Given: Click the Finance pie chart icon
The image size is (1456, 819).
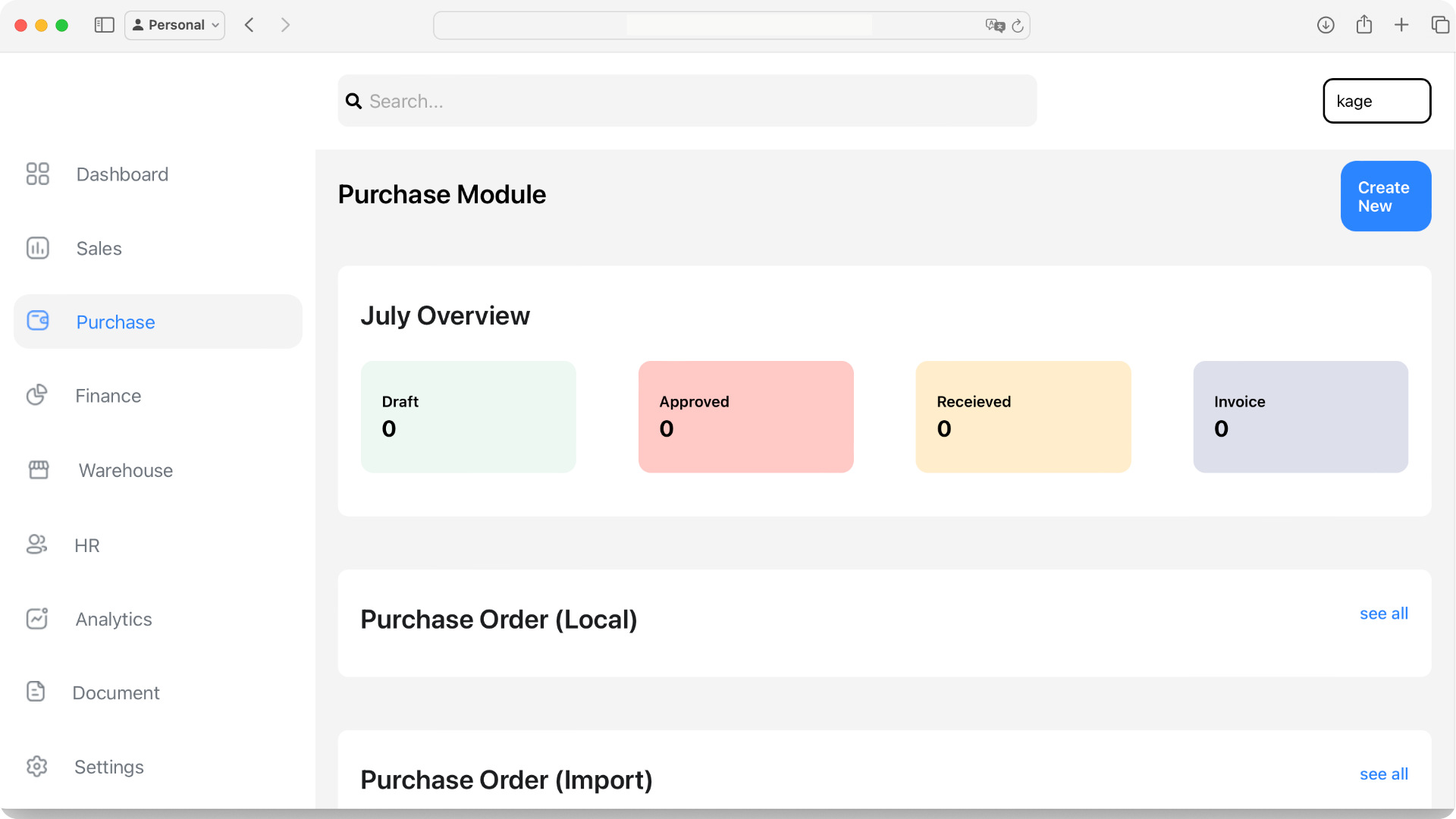Looking at the screenshot, I should coord(36,395).
